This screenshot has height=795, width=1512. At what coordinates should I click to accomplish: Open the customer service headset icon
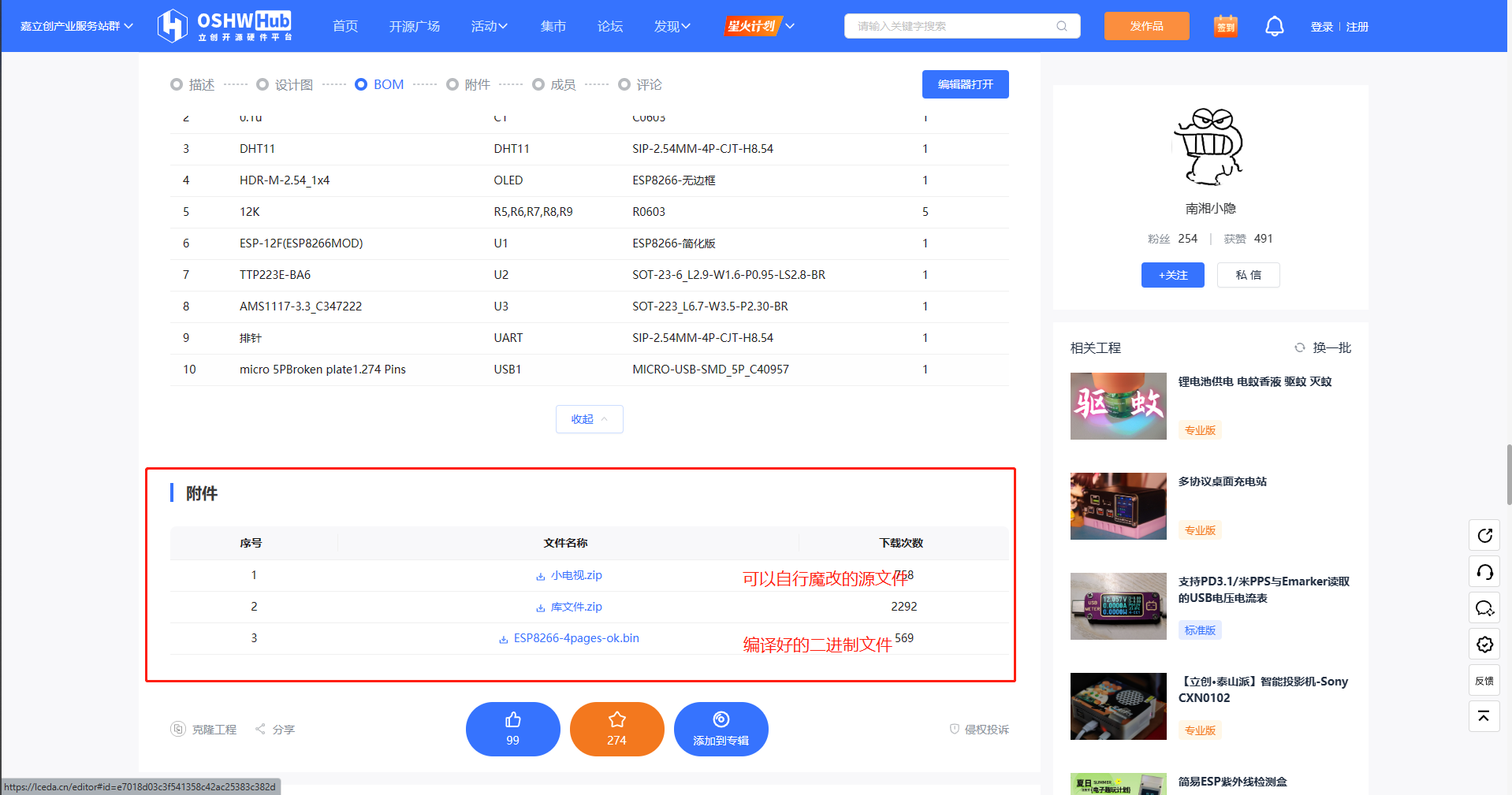(1484, 572)
